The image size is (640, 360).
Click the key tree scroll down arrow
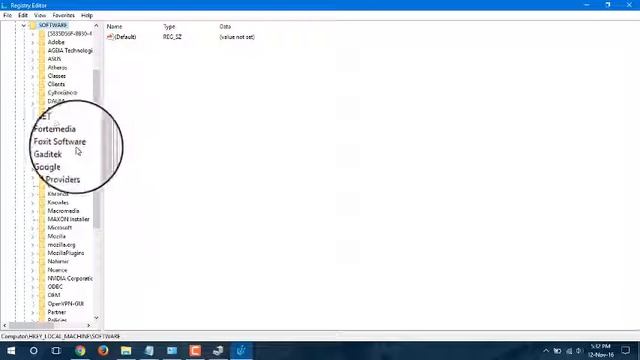click(96, 318)
